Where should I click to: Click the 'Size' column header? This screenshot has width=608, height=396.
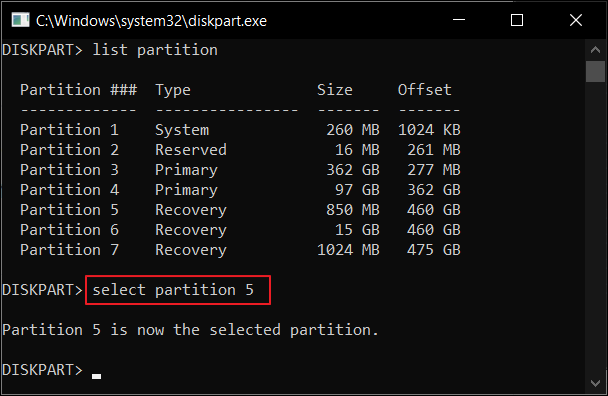[335, 90]
